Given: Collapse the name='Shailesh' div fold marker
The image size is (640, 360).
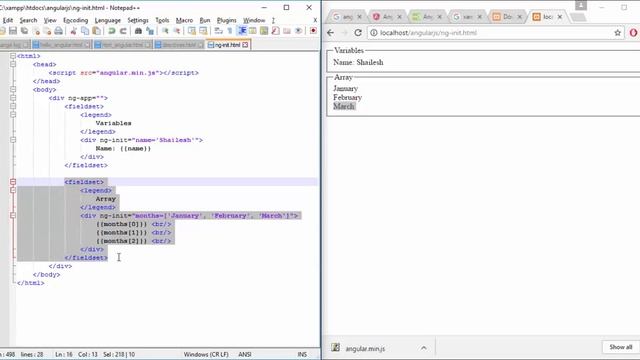Looking at the screenshot, I should click(x=13, y=140).
